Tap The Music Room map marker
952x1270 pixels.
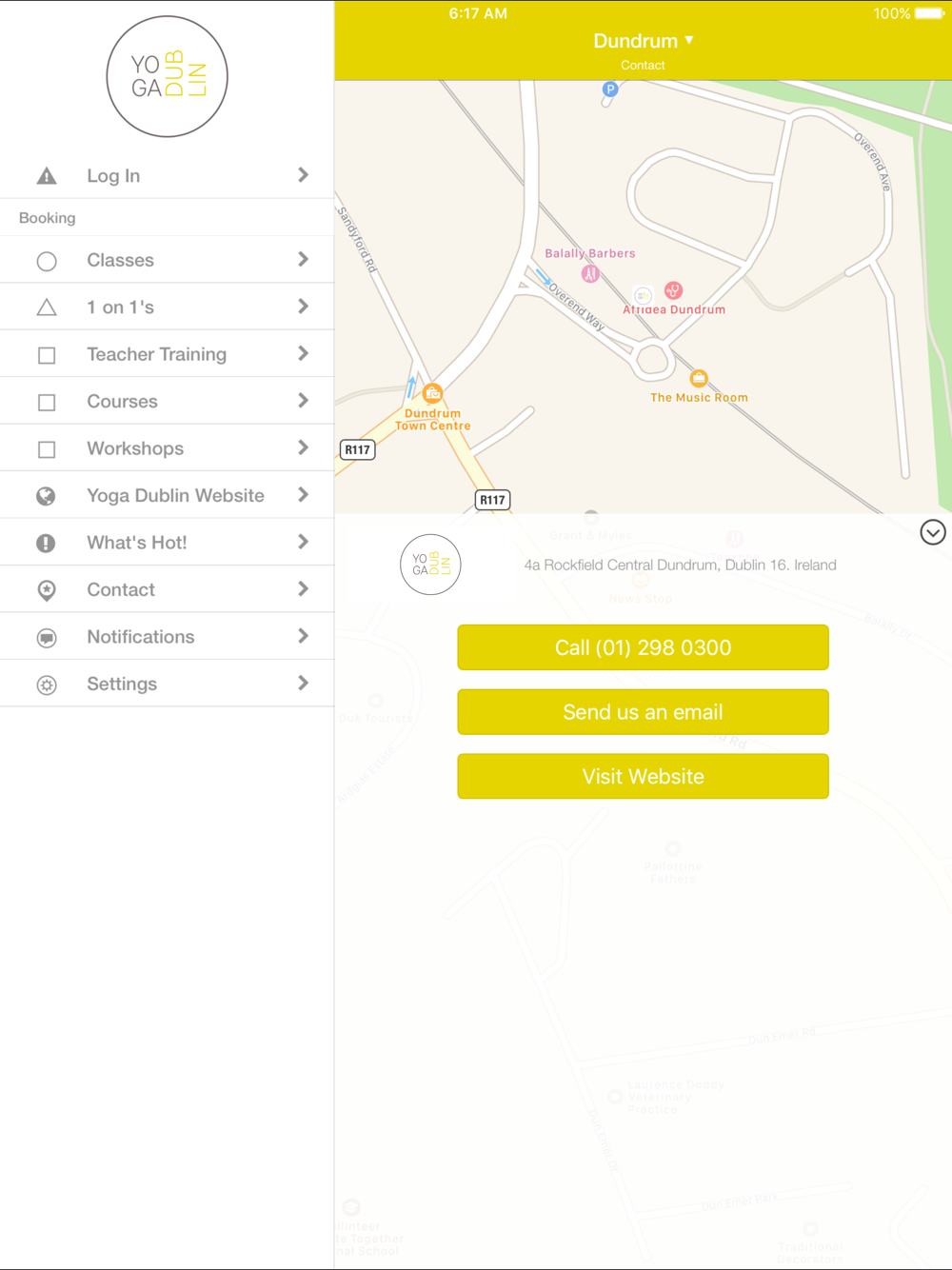click(699, 378)
